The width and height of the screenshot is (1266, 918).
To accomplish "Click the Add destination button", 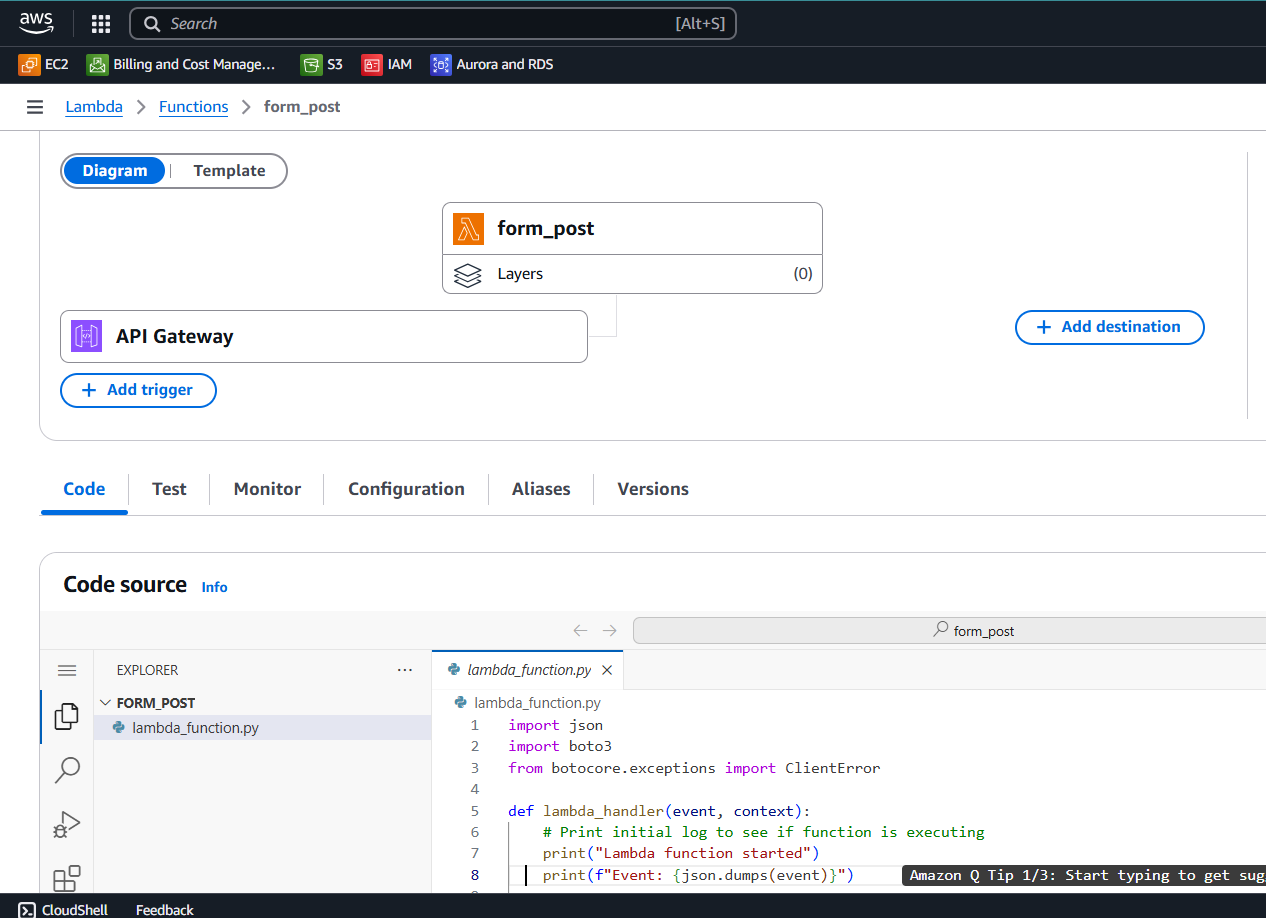I will (x=1109, y=327).
